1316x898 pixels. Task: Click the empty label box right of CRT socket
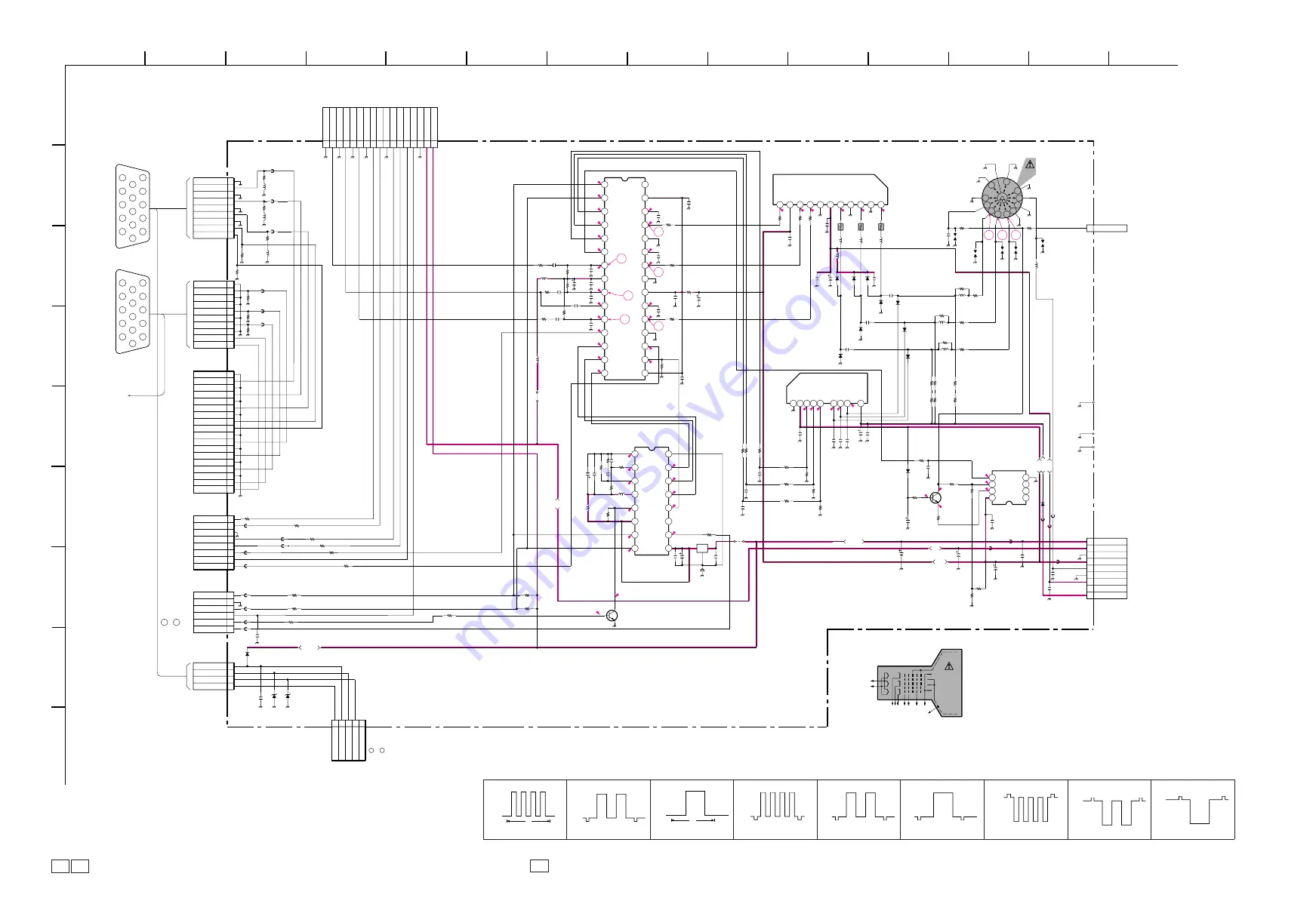coord(1107,228)
